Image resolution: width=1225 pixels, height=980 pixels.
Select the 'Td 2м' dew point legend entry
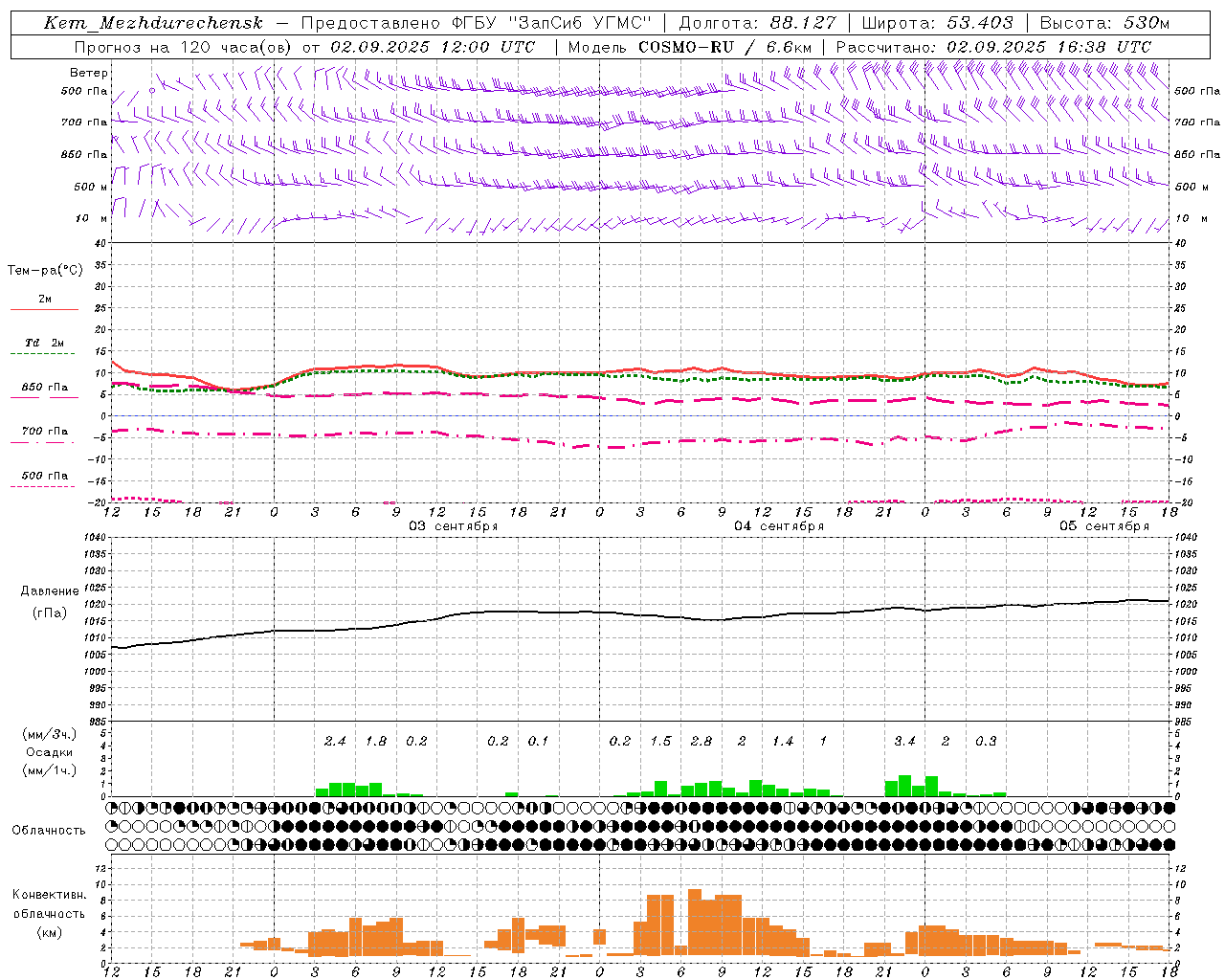pos(45,343)
